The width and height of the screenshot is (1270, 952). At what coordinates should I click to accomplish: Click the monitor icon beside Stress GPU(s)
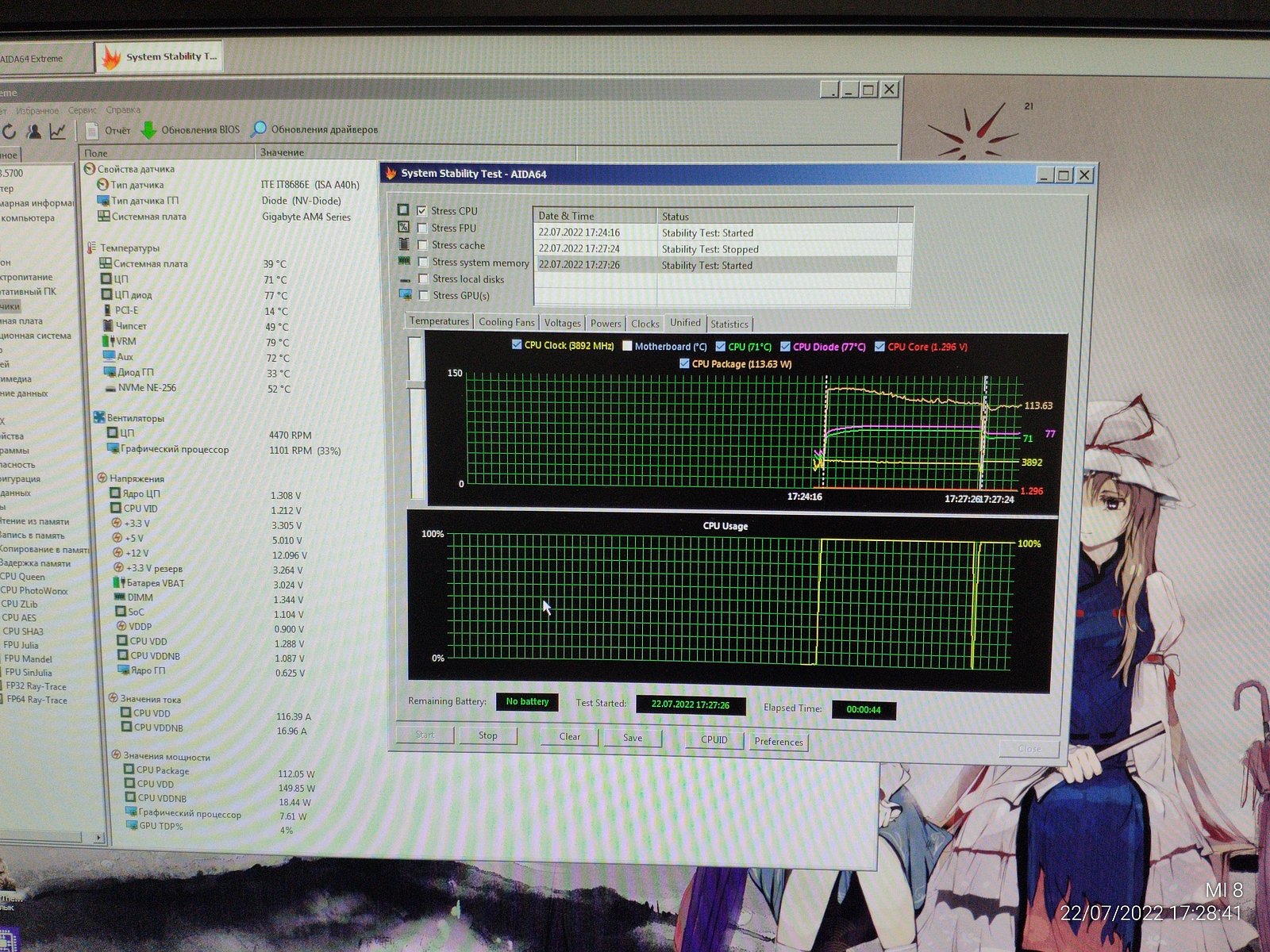(406, 295)
